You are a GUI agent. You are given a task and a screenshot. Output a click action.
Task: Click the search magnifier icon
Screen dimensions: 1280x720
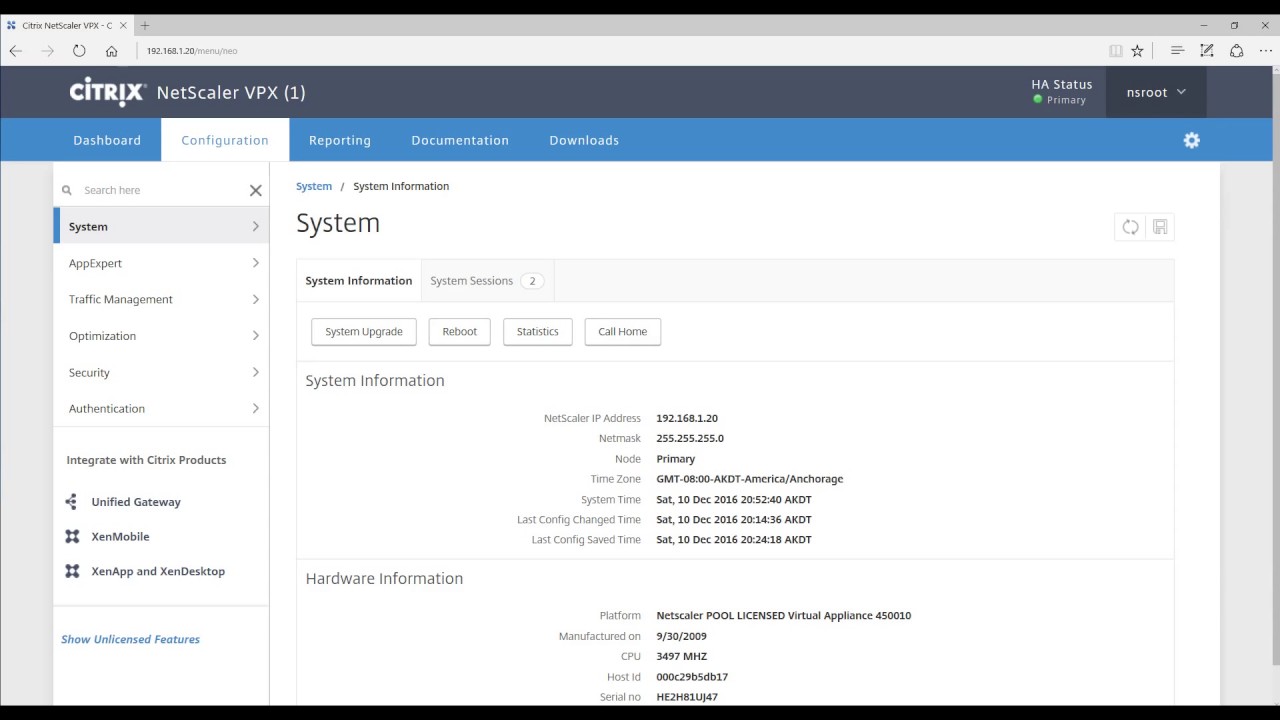(x=67, y=190)
